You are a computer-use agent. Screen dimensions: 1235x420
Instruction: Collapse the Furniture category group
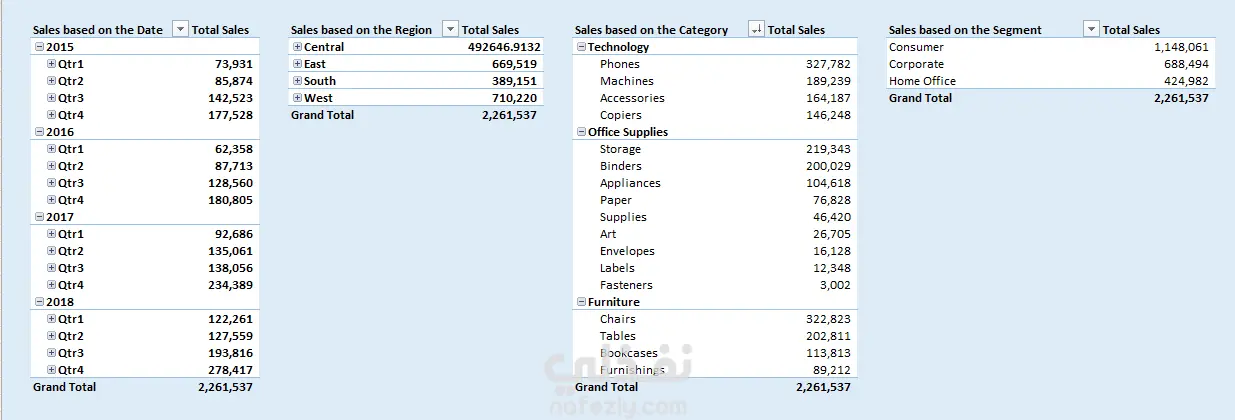581,302
